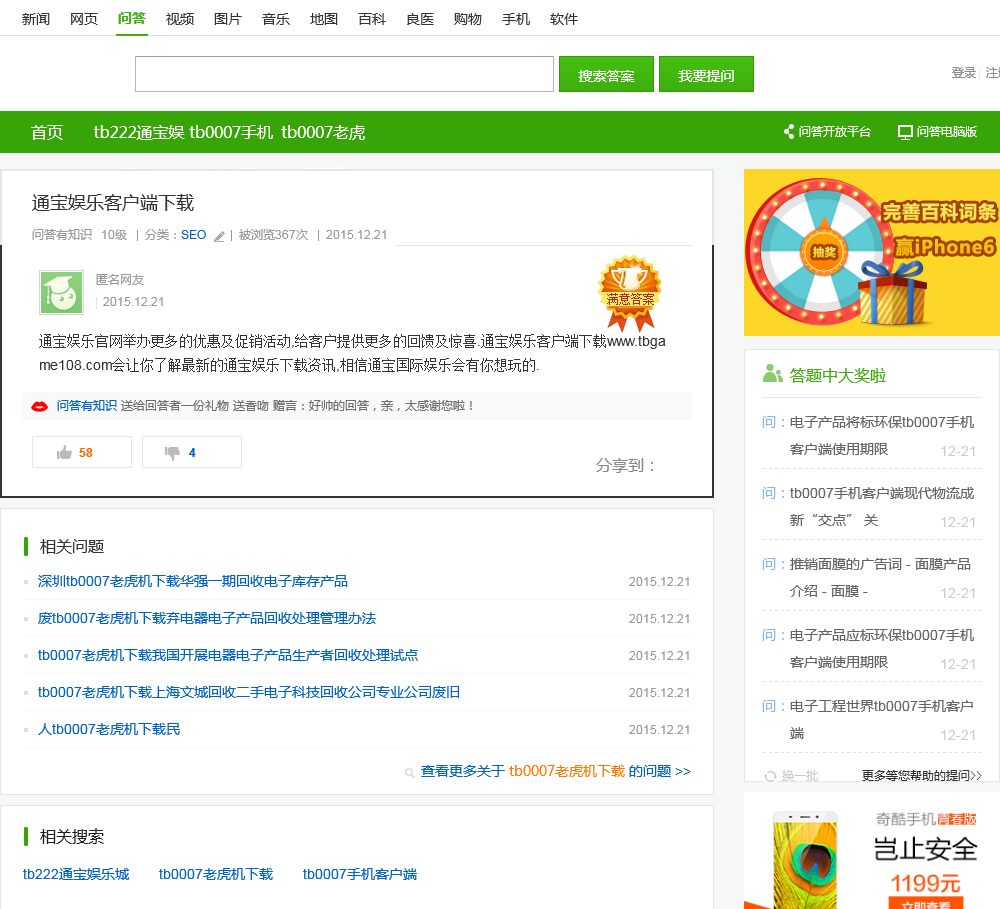Click the lottery wheel iPhone6 banner
Screen dimensions: 1000x909
tap(872, 253)
